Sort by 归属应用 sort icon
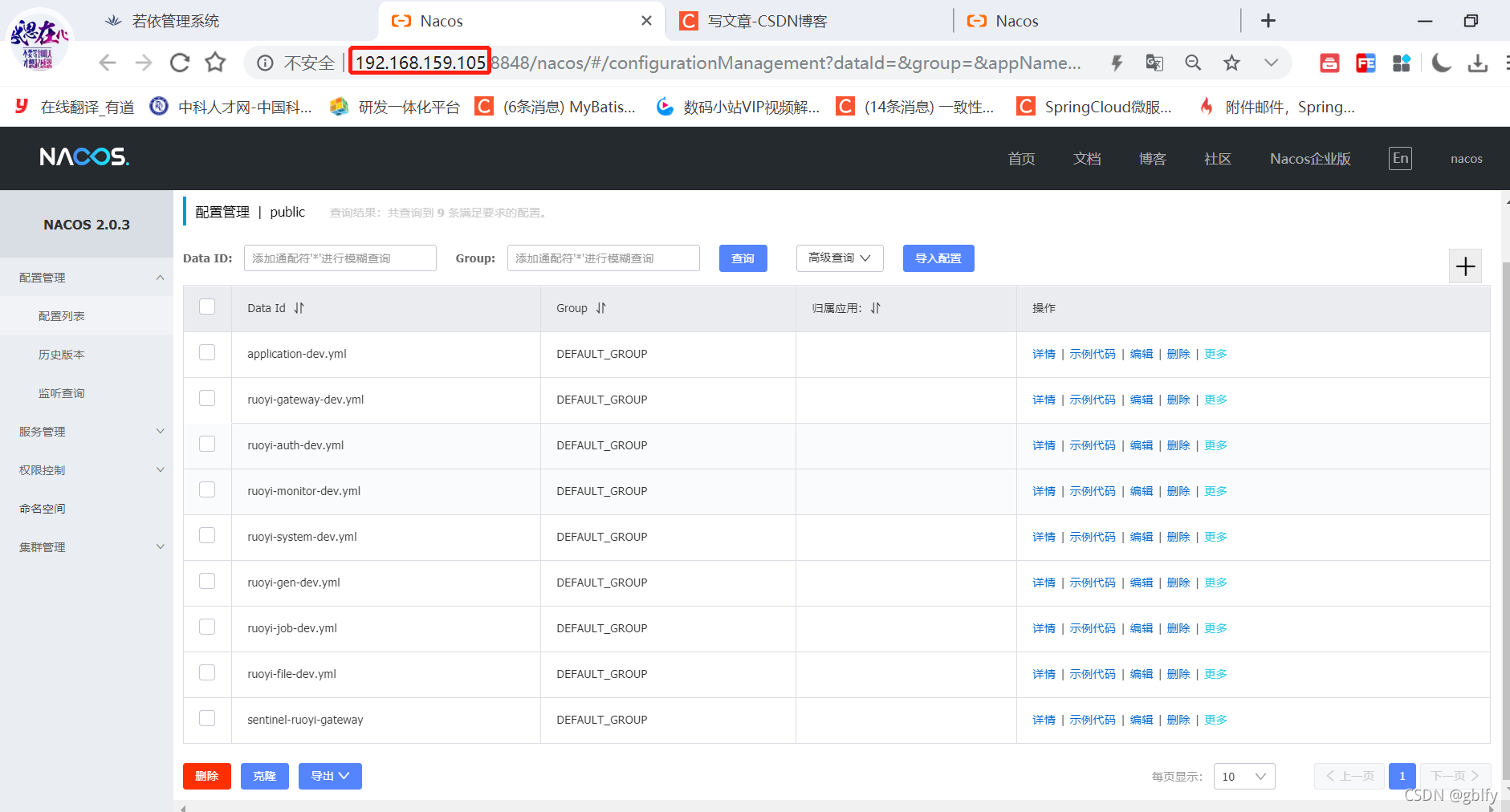 (x=875, y=308)
